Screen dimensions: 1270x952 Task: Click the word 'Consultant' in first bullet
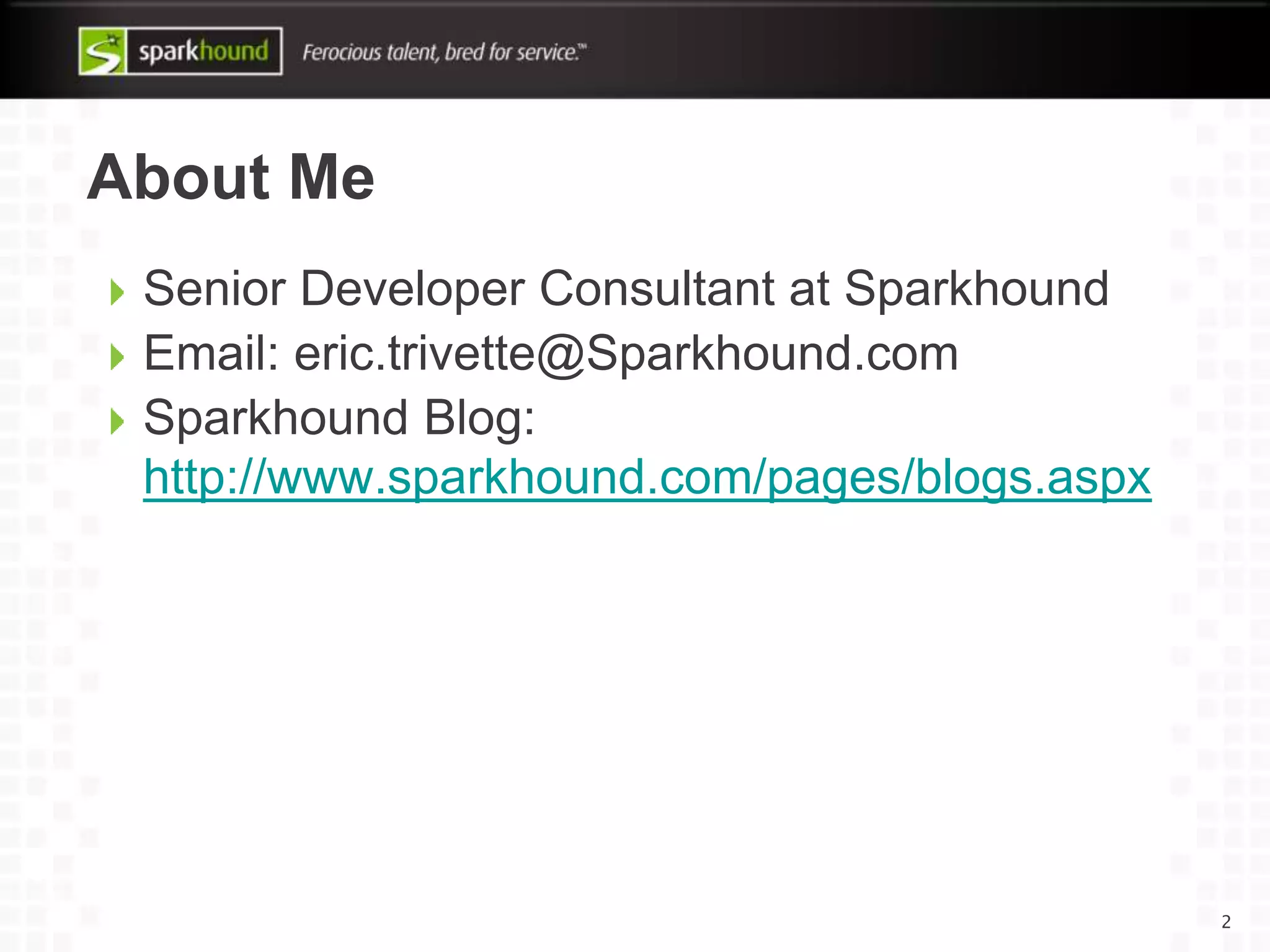(x=657, y=289)
